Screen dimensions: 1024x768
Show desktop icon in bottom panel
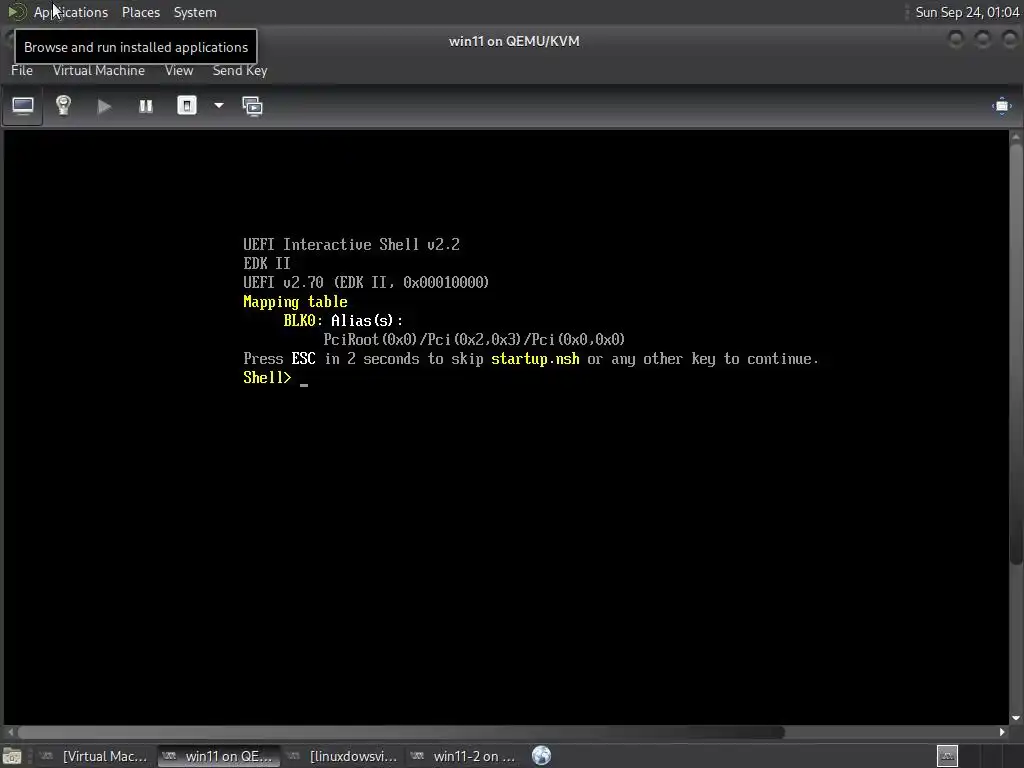point(12,756)
